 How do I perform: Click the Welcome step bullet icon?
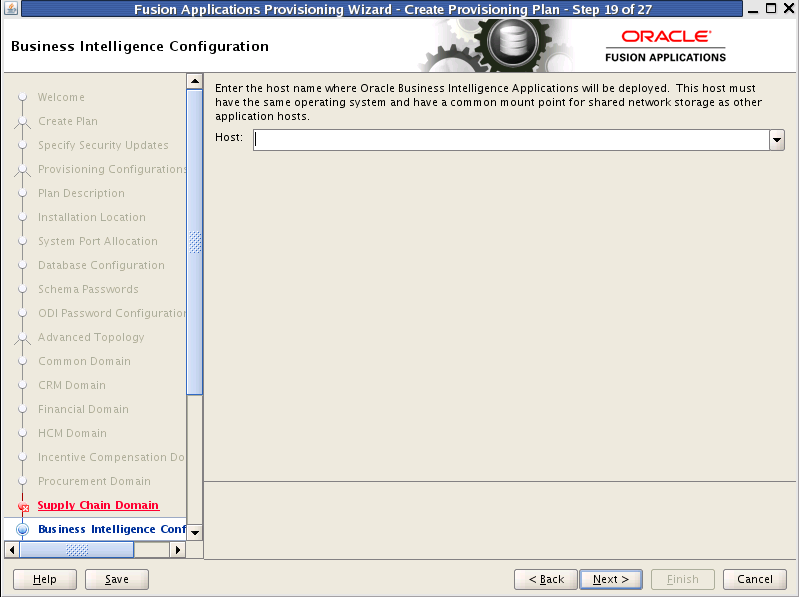tap(22, 97)
